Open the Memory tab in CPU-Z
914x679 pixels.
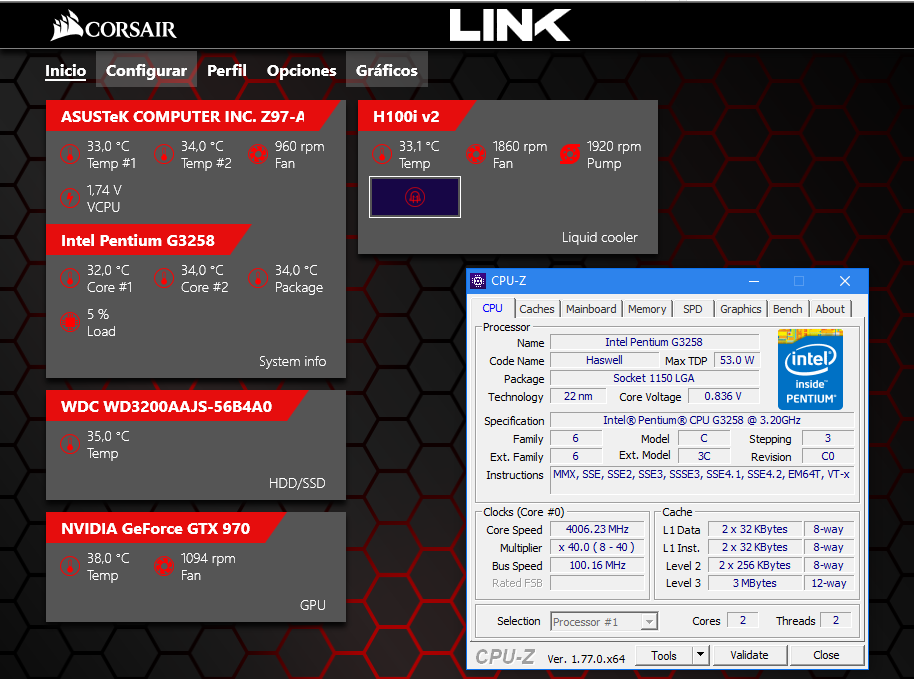pos(647,309)
